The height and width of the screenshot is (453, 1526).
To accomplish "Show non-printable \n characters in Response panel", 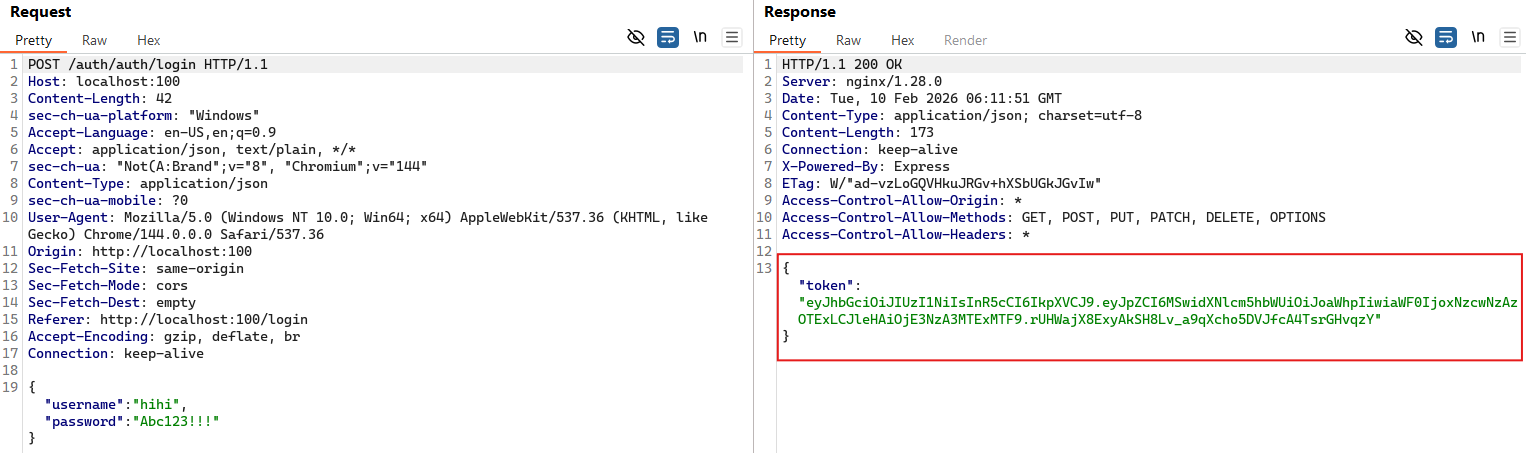I will [x=1477, y=38].
